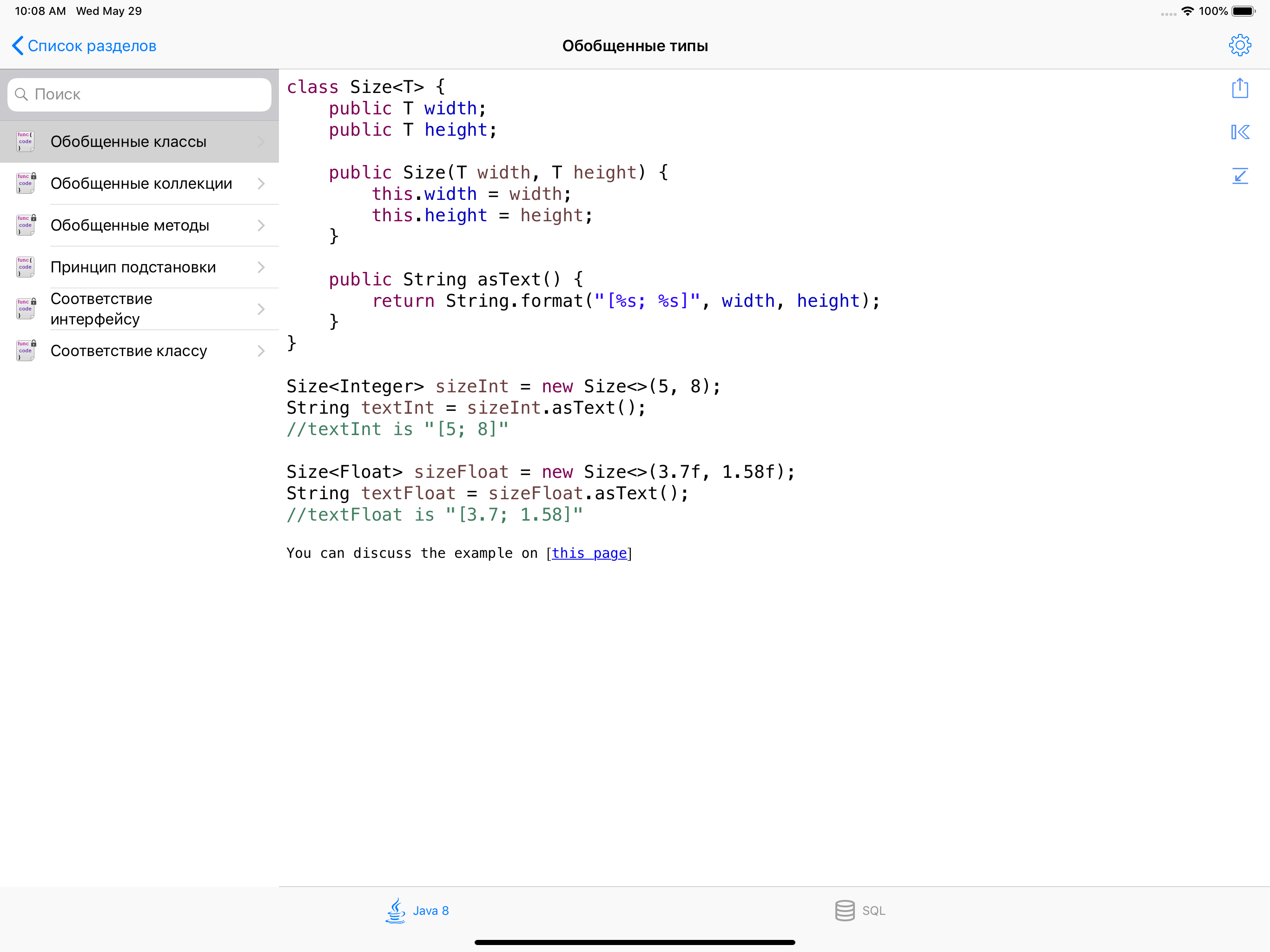This screenshot has height=952, width=1270.
Task: Tap the Java coffee cup icon
Action: [x=396, y=910]
